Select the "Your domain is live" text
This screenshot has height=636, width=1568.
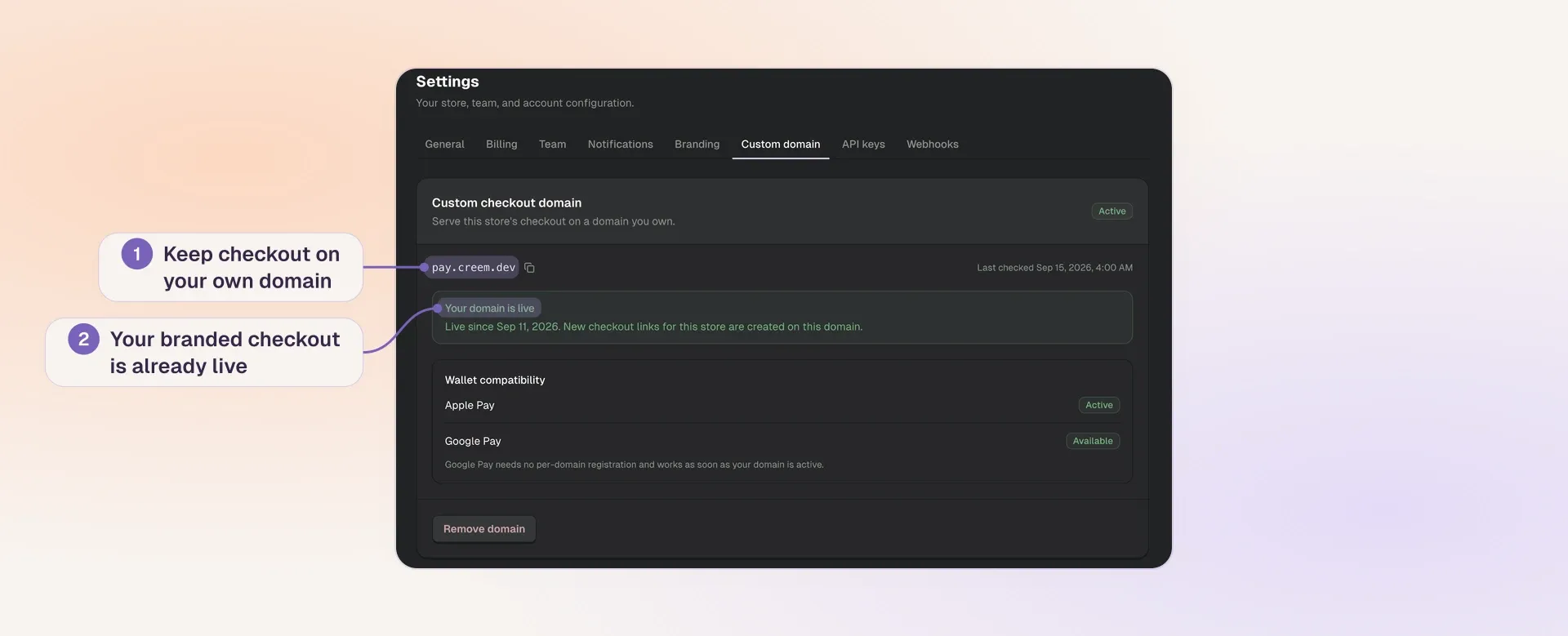click(x=489, y=309)
